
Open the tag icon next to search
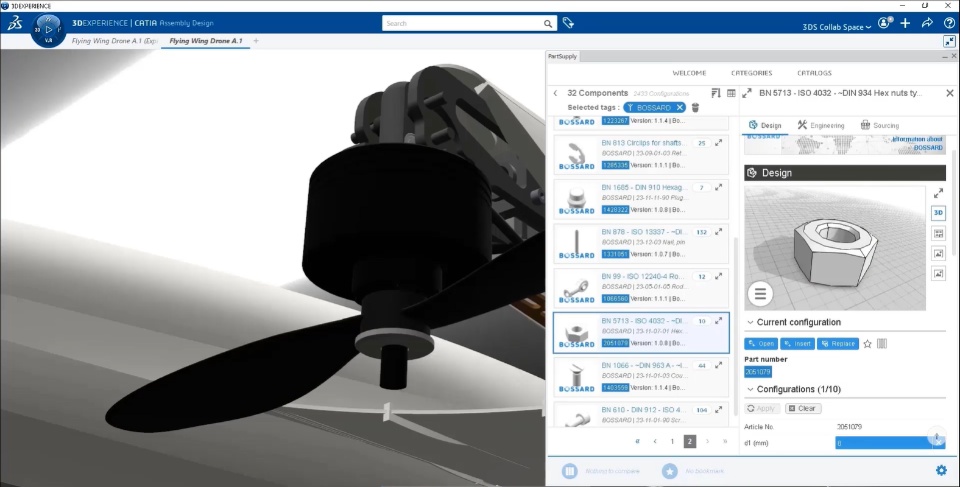coord(569,23)
